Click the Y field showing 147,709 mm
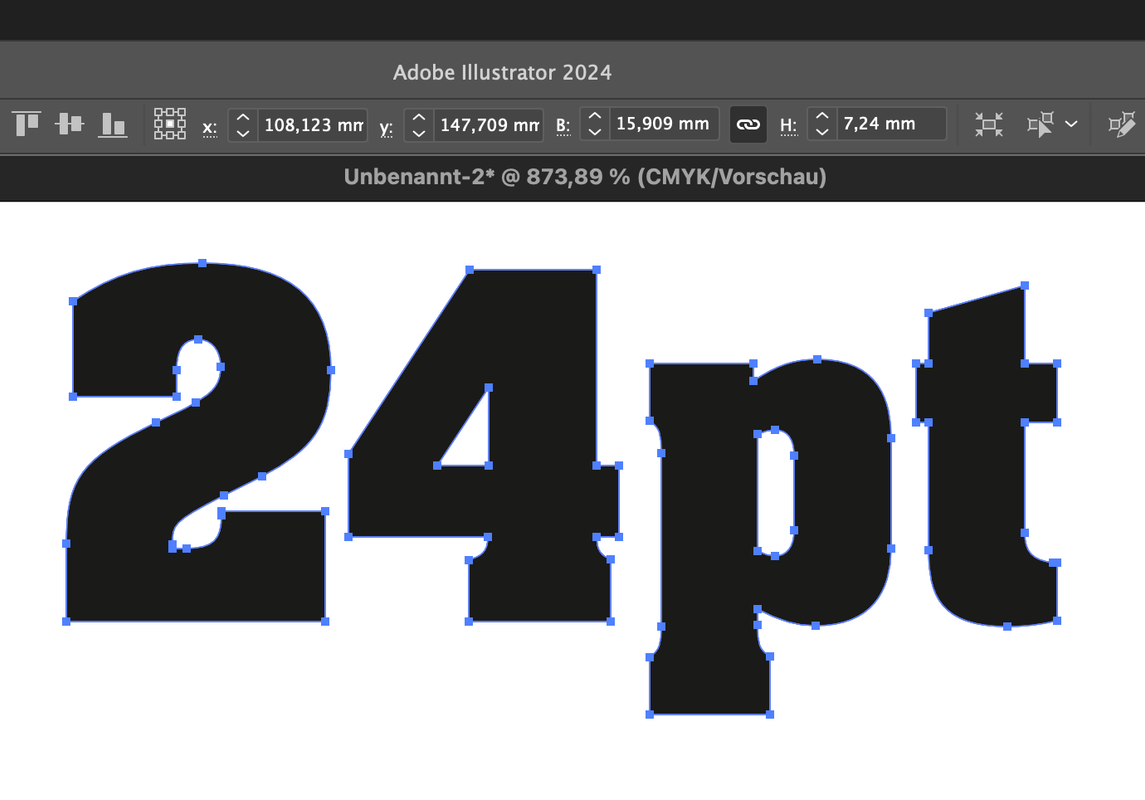The width and height of the screenshot is (1145, 800). point(489,125)
